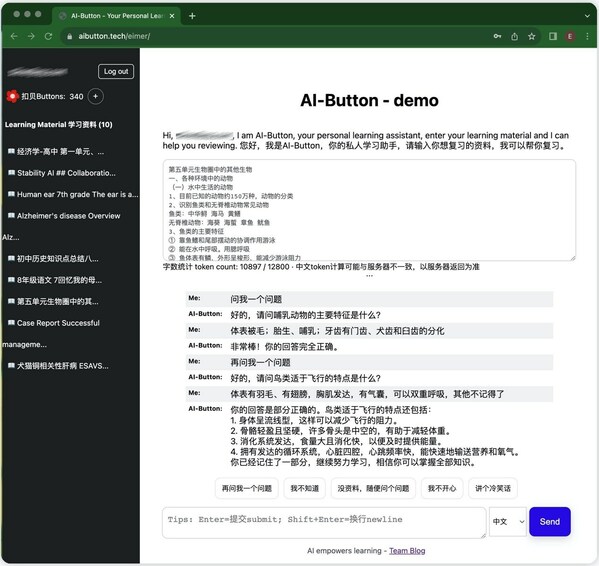Viewport: 599px width, 566px height.
Task: Click the Learning Material 学习资料 (10) heading
Action: pyautogui.click(x=58, y=125)
